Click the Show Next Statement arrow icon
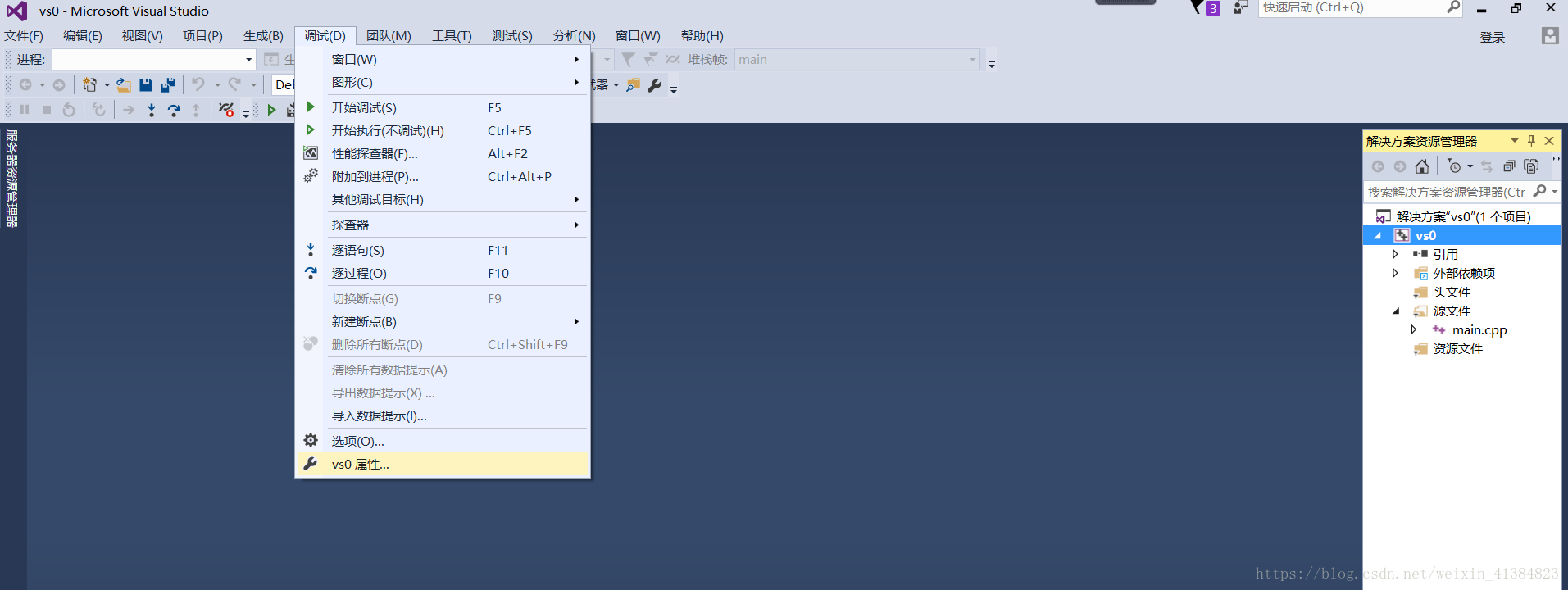This screenshot has width=1568, height=590. (x=129, y=109)
